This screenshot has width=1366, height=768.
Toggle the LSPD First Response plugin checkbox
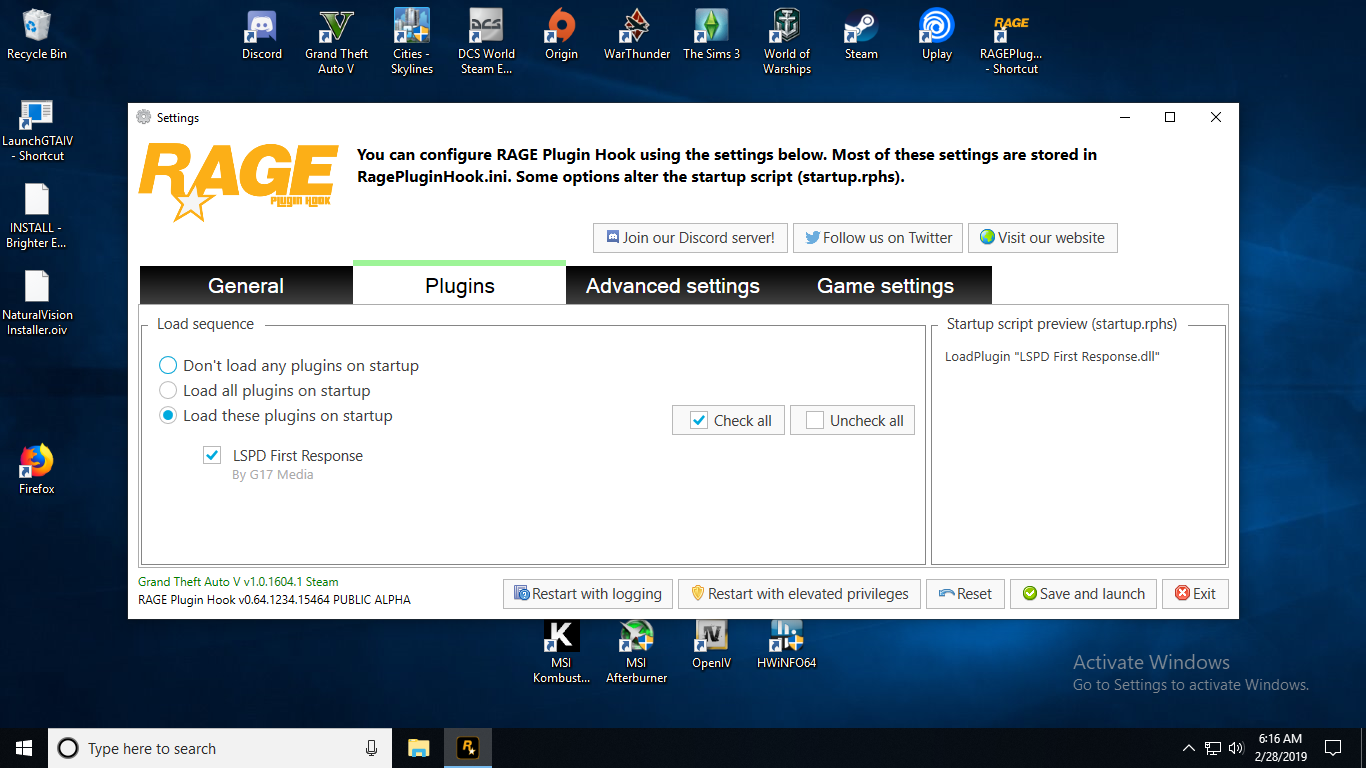tap(212, 456)
